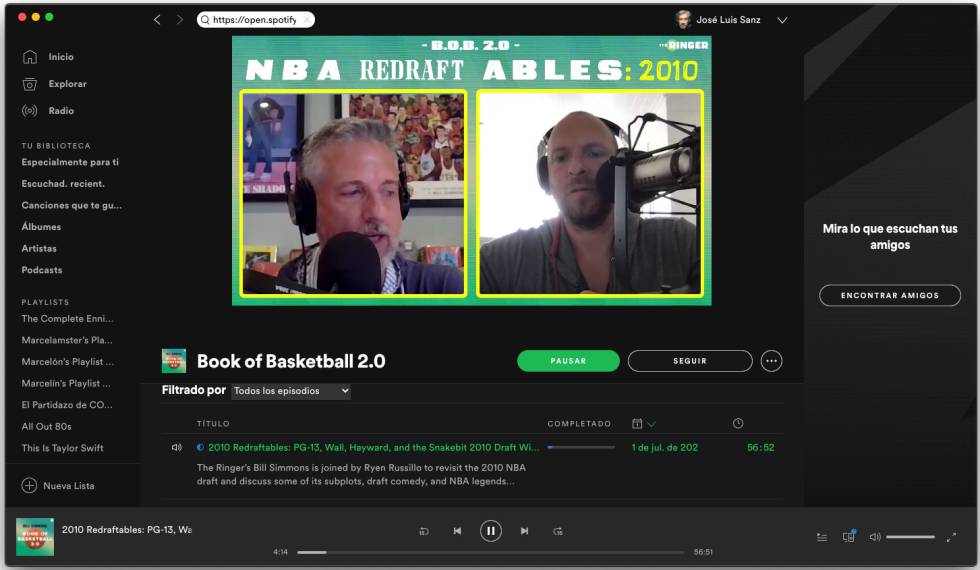Screen dimensions: 980x570
Task: Open Álbumes in the library
Action: tap(41, 227)
